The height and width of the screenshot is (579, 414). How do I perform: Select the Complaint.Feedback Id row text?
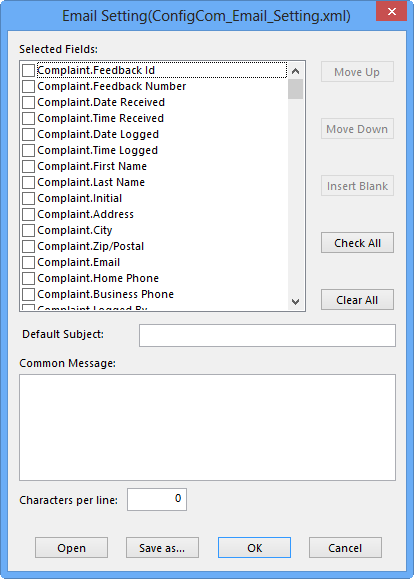coord(96,70)
